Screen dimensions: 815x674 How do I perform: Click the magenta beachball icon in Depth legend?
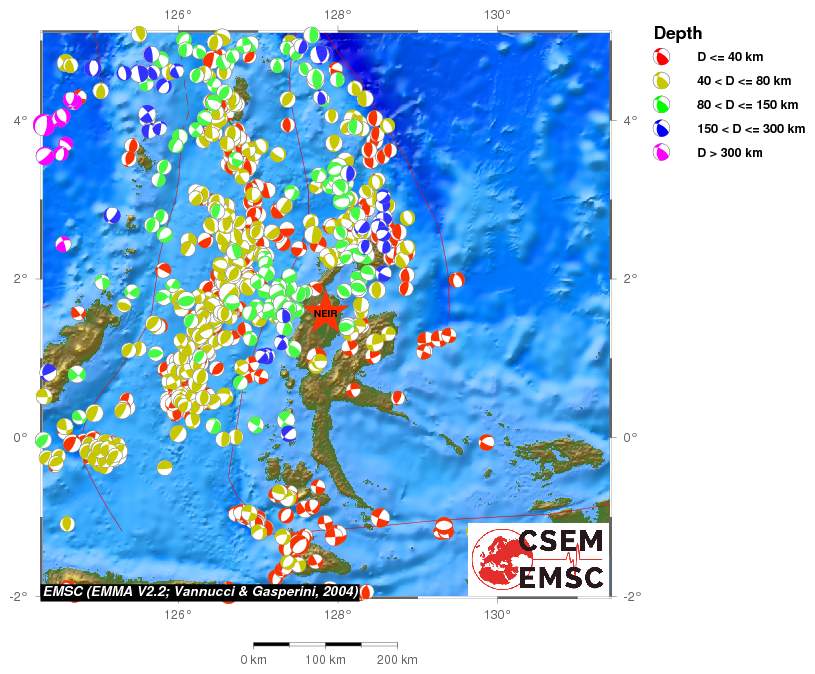point(661,153)
